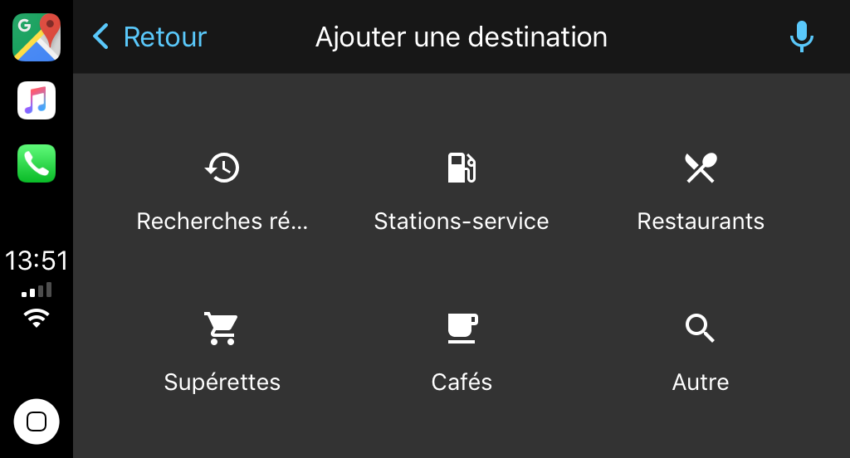Viewport: 850px width, 458px height.
Task: Select the coffee cup icon
Action: click(x=462, y=328)
